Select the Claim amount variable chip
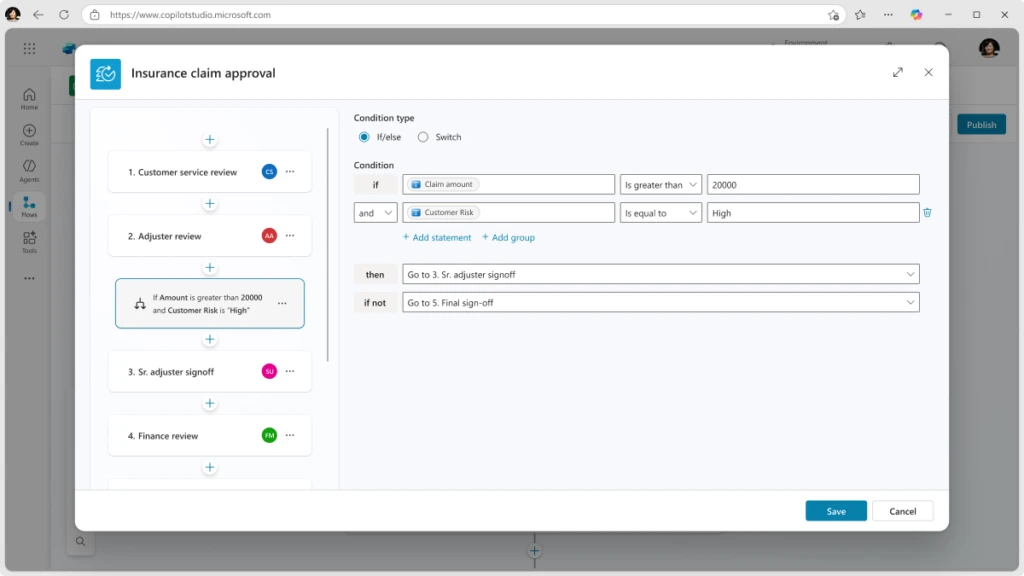Screen dimensions: 1024x576 [x=442, y=183]
